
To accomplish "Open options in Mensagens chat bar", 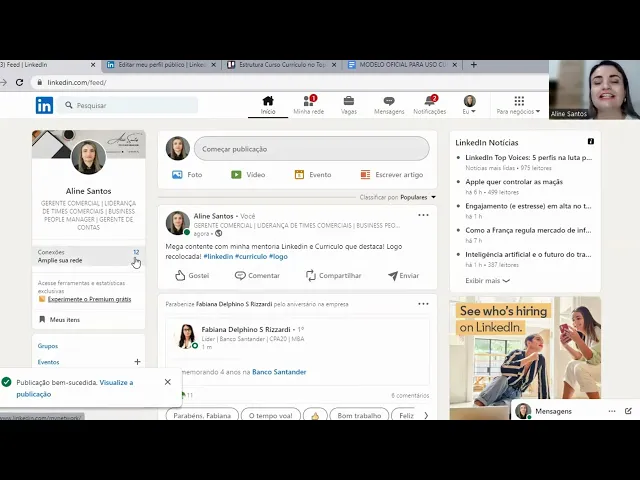I will coord(611,411).
